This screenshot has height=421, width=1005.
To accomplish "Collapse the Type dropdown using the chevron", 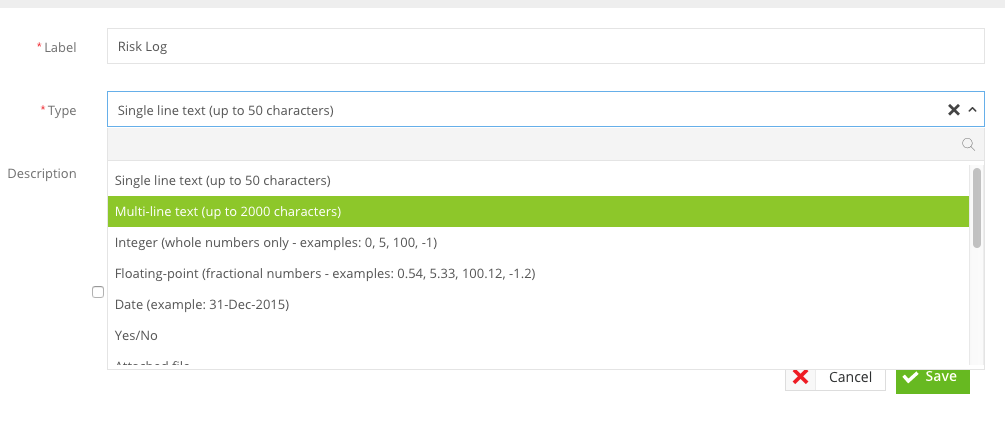I will [972, 110].
